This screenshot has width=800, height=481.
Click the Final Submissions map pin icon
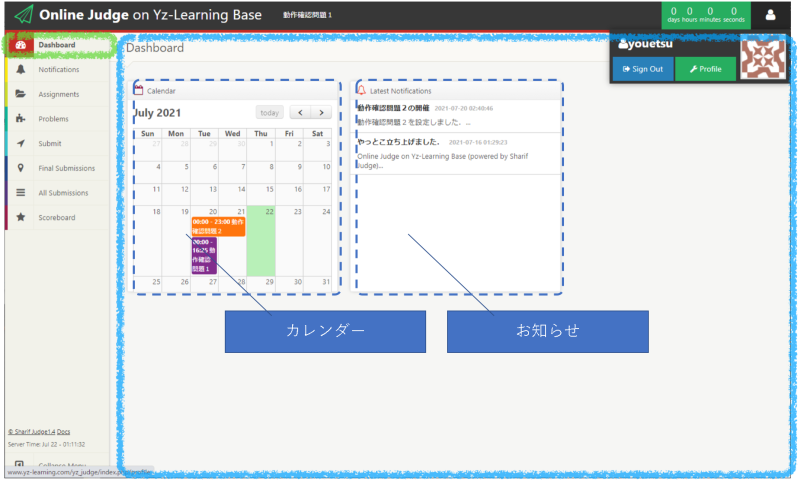tap(20, 168)
